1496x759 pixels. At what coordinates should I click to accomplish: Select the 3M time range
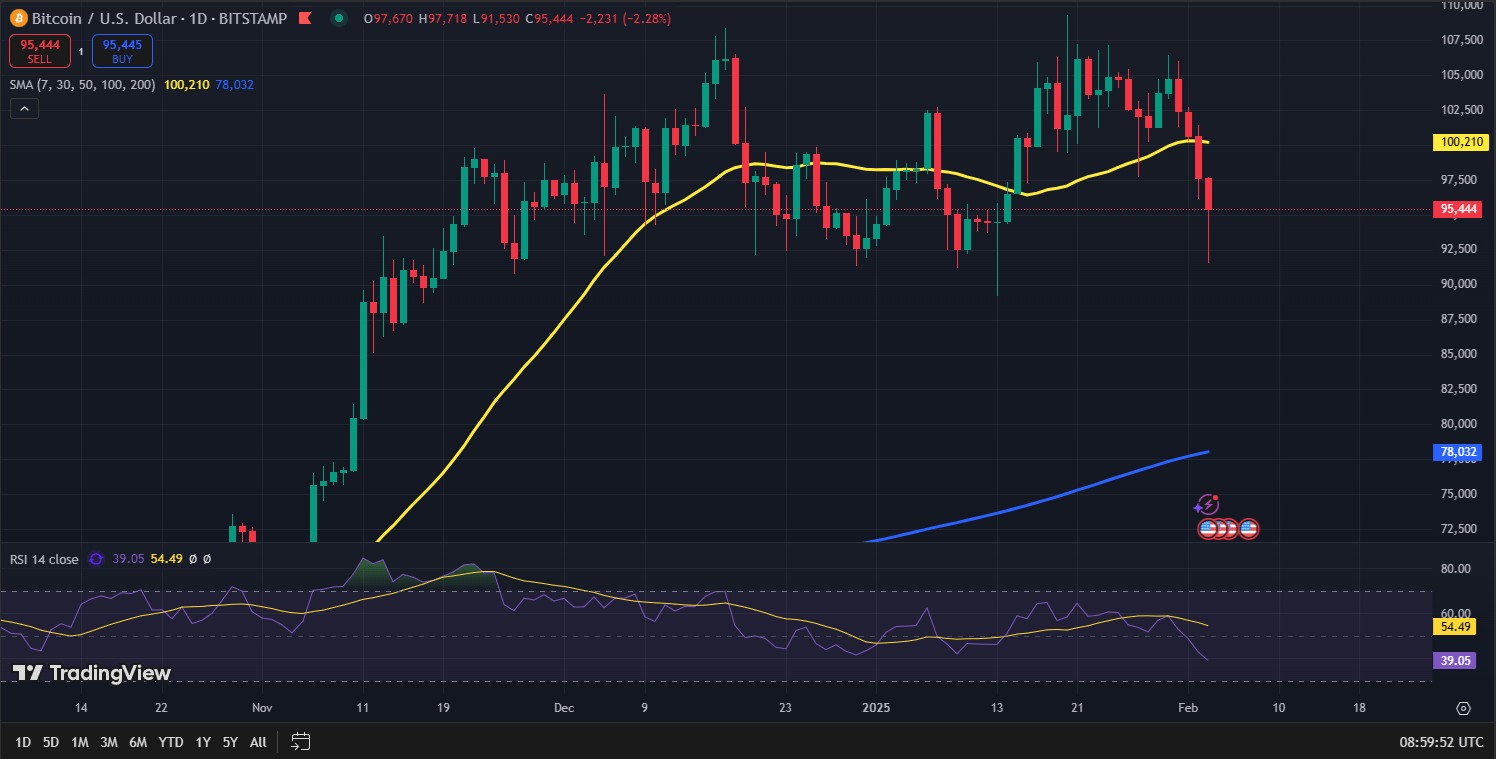(109, 742)
